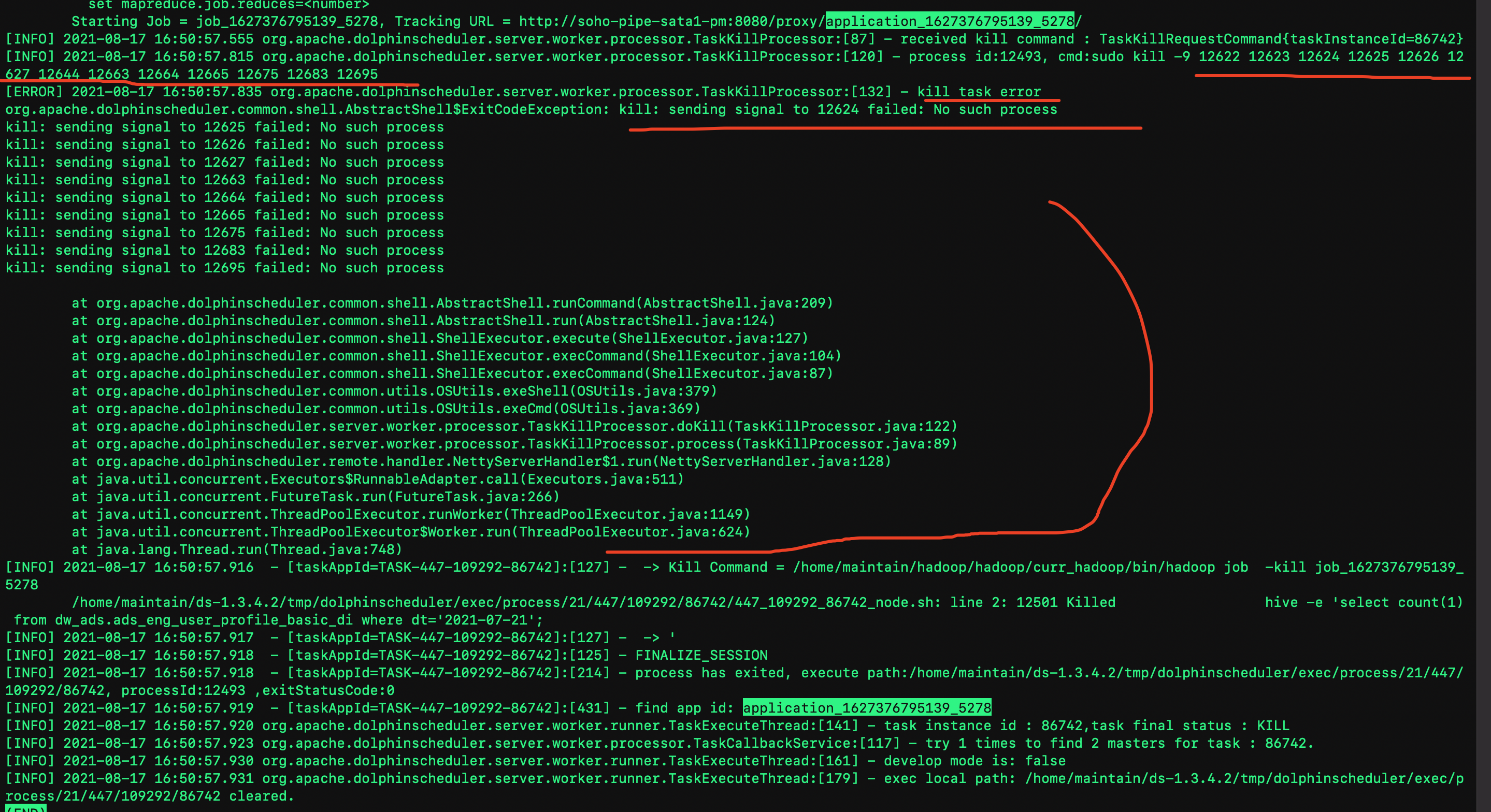Click TaskKillRequestCommand{taskInstanceId=86742} text
This screenshot has height=812, width=1491.
pyautogui.click(x=1281, y=39)
